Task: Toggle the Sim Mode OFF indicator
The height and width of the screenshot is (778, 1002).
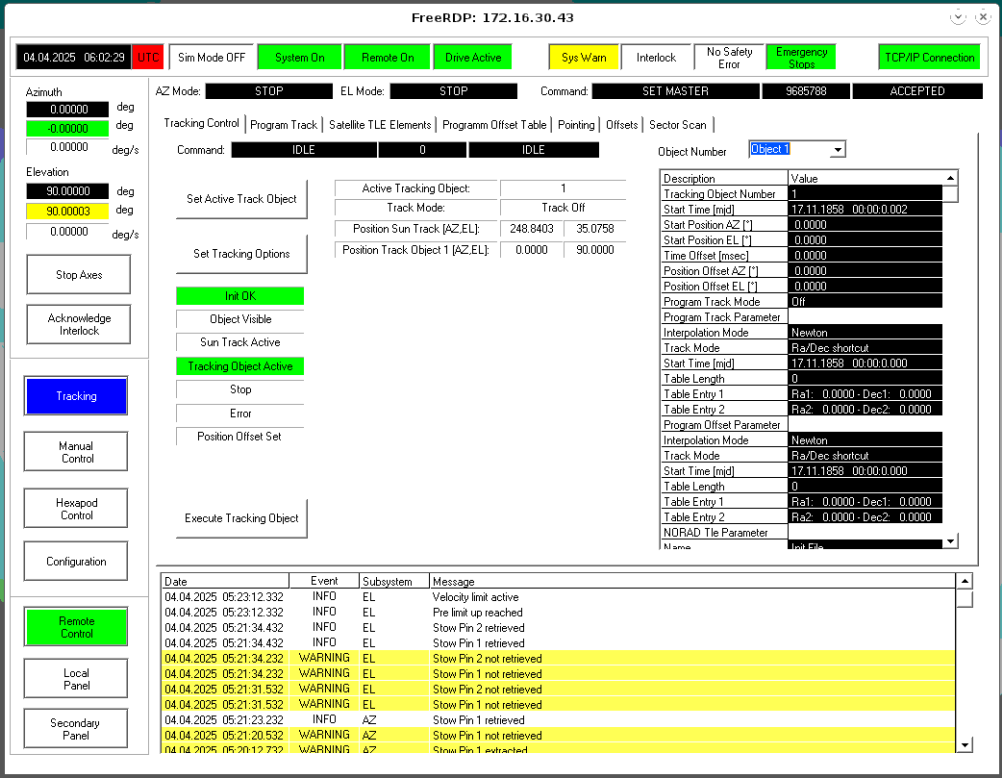Action: point(212,58)
